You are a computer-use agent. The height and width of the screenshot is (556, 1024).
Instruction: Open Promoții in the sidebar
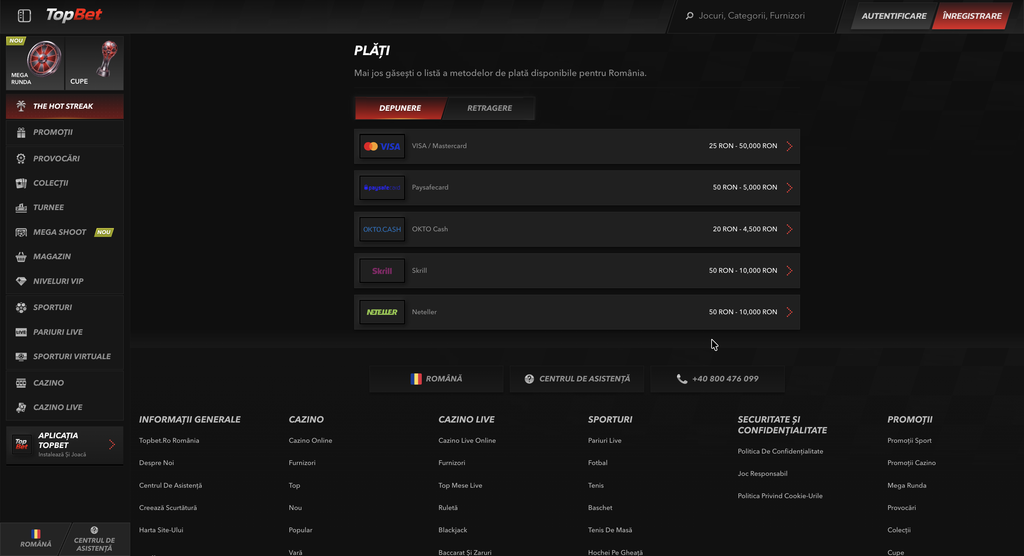pyautogui.click(x=65, y=132)
